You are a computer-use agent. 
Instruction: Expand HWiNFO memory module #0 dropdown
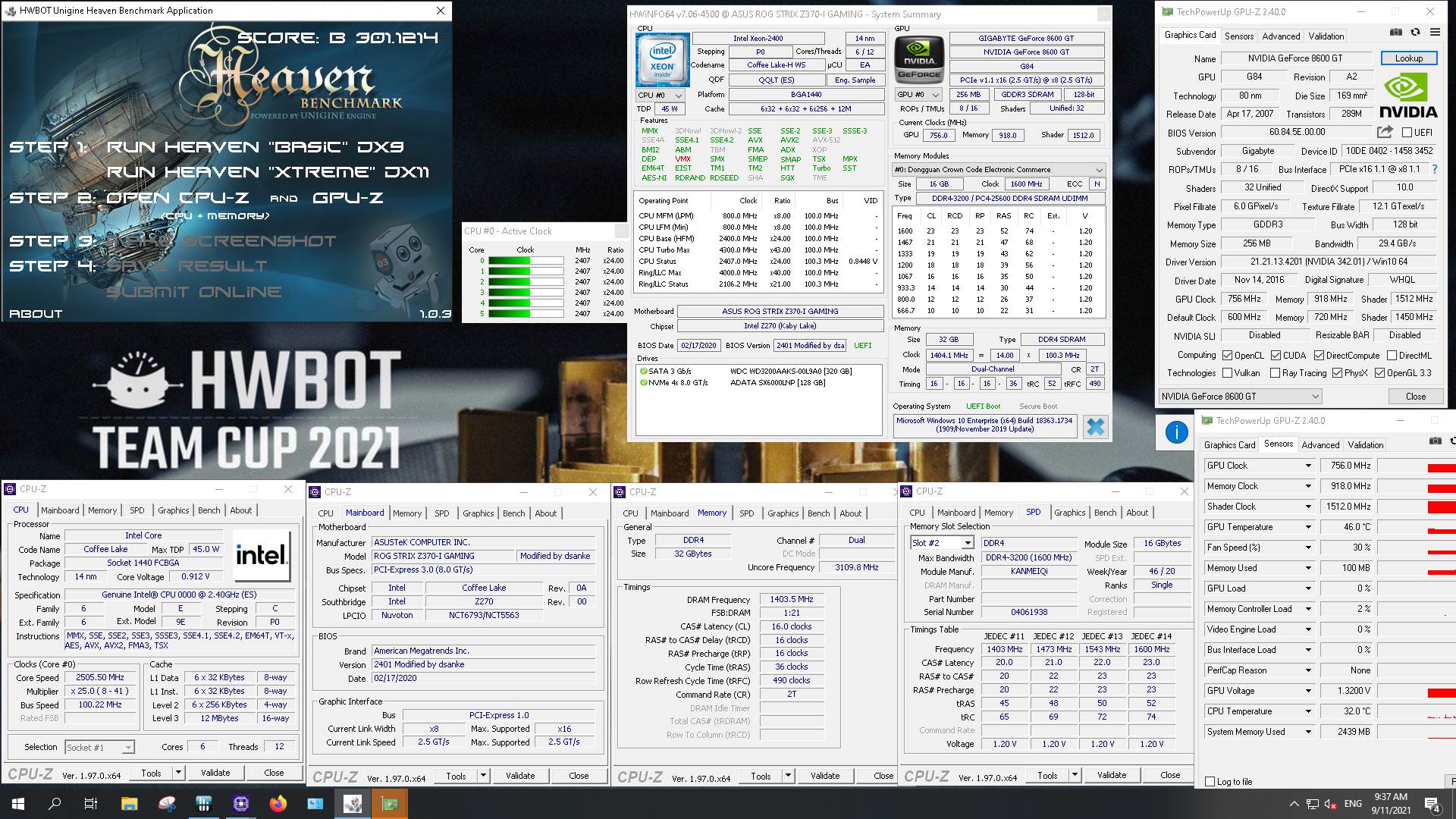click(x=999, y=170)
